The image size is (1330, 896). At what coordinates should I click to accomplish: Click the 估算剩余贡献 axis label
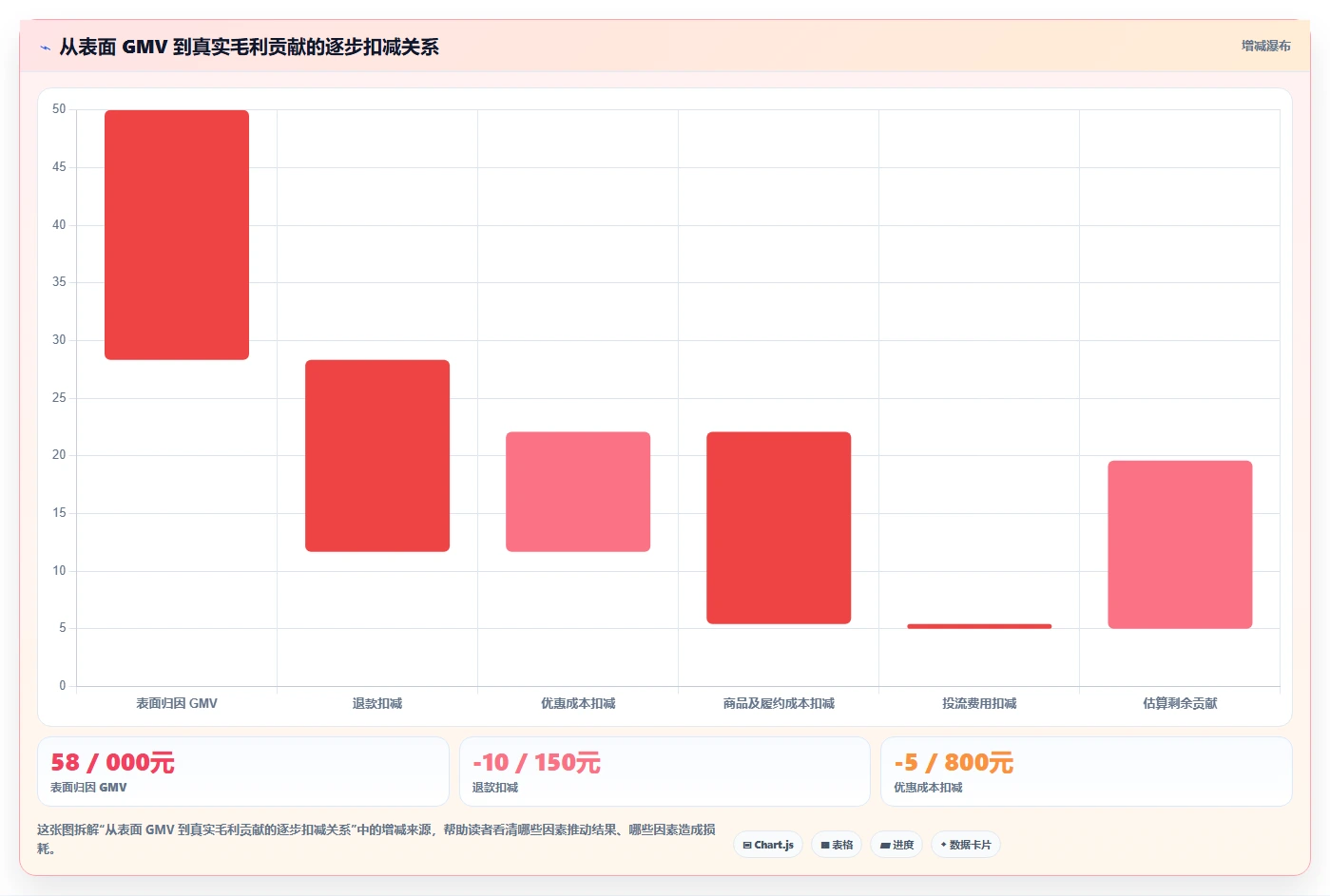click(x=1180, y=703)
